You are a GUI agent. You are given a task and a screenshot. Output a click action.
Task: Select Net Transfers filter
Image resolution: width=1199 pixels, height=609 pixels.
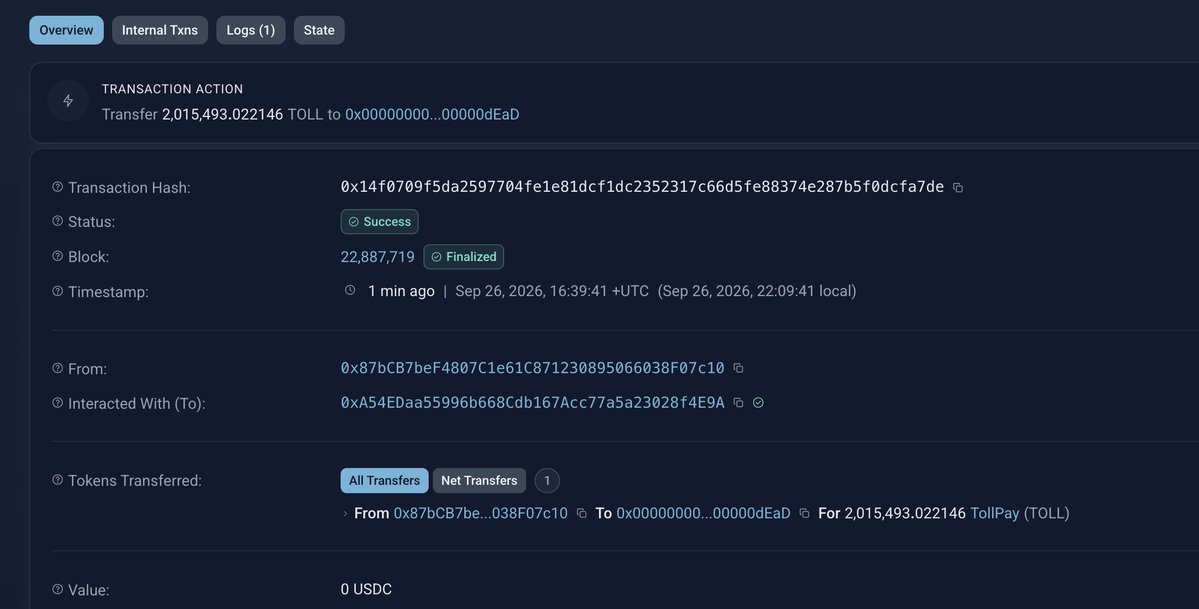479,480
